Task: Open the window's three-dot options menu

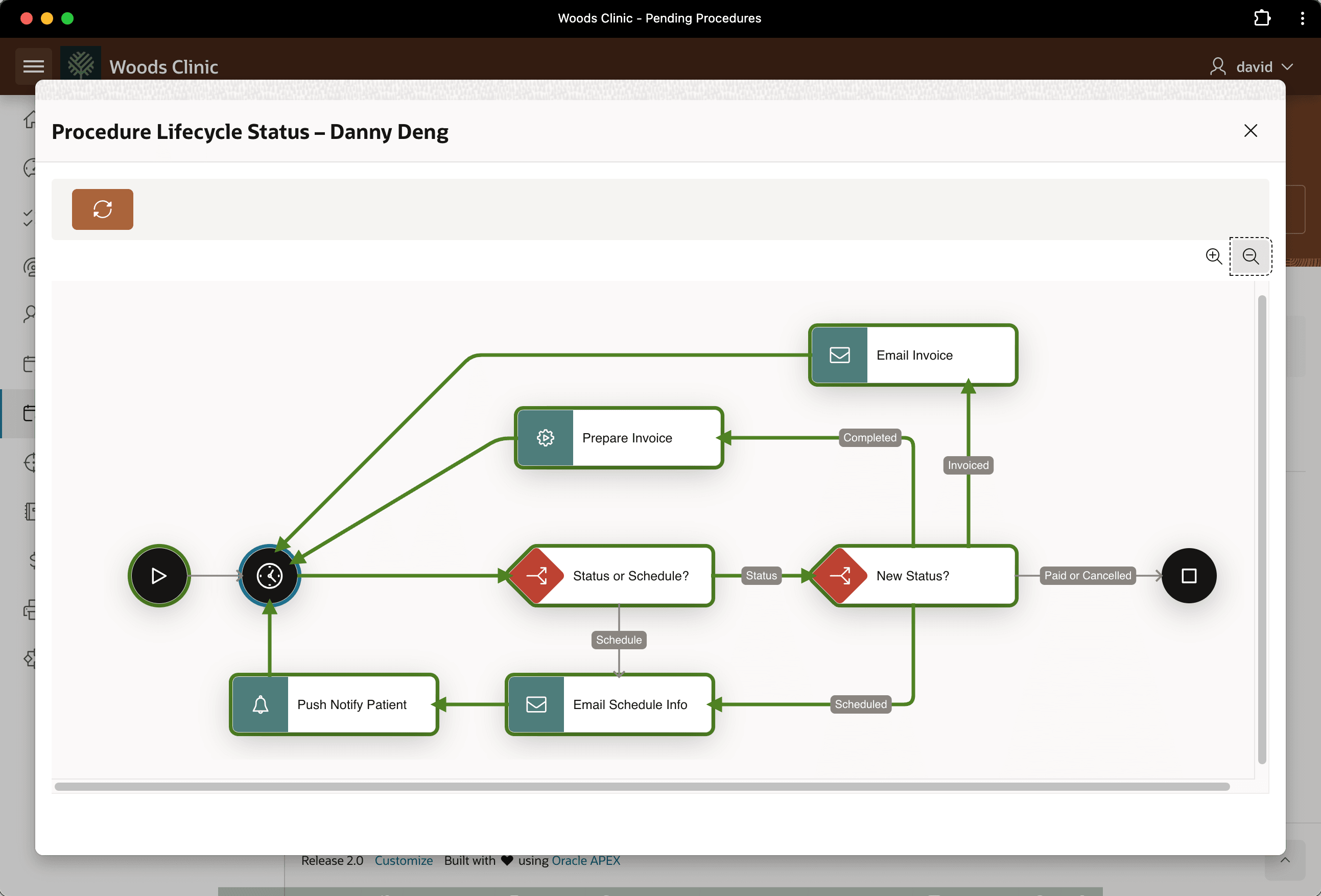Action: (1302, 18)
